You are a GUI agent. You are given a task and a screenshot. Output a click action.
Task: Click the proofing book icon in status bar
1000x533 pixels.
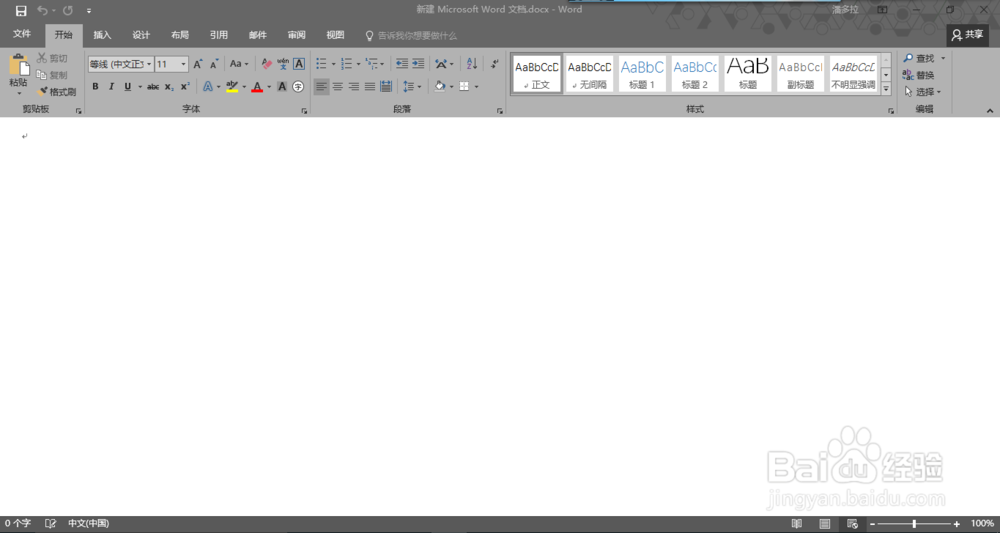pos(51,523)
